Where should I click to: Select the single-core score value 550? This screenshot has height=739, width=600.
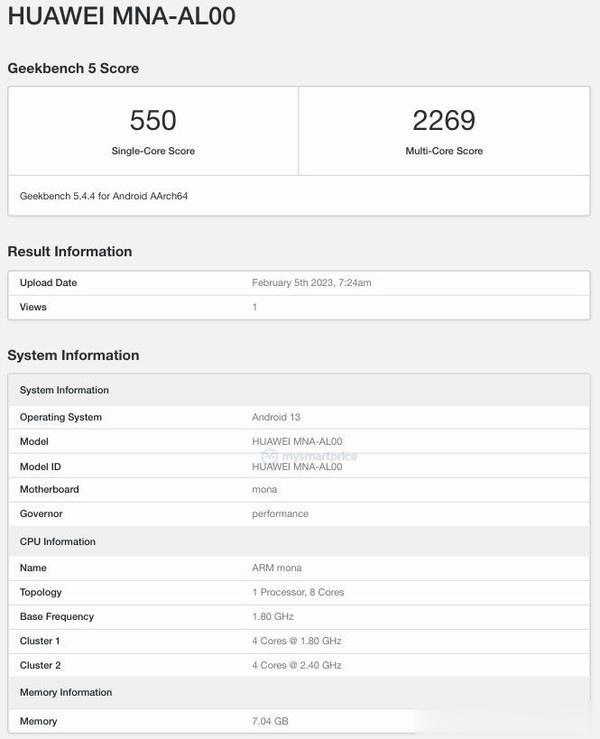point(153,120)
